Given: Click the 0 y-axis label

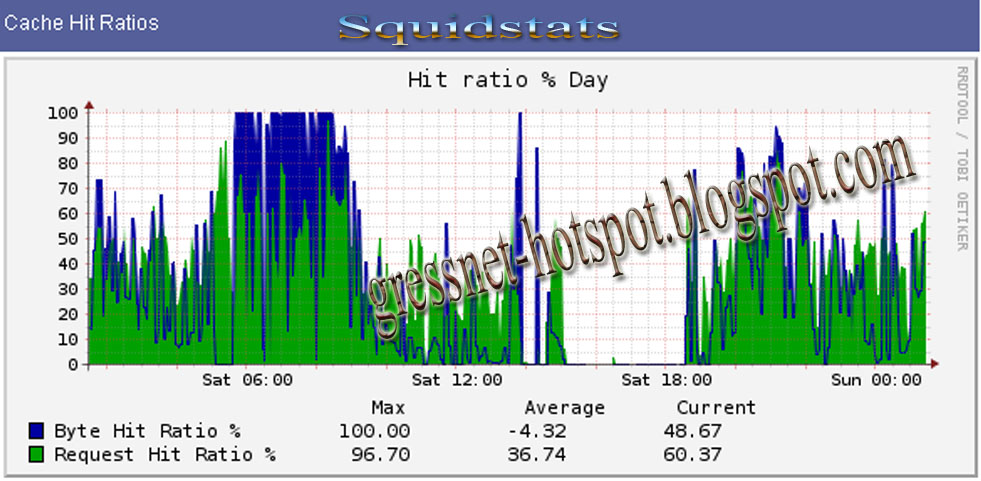Looking at the screenshot, I should point(73,364).
